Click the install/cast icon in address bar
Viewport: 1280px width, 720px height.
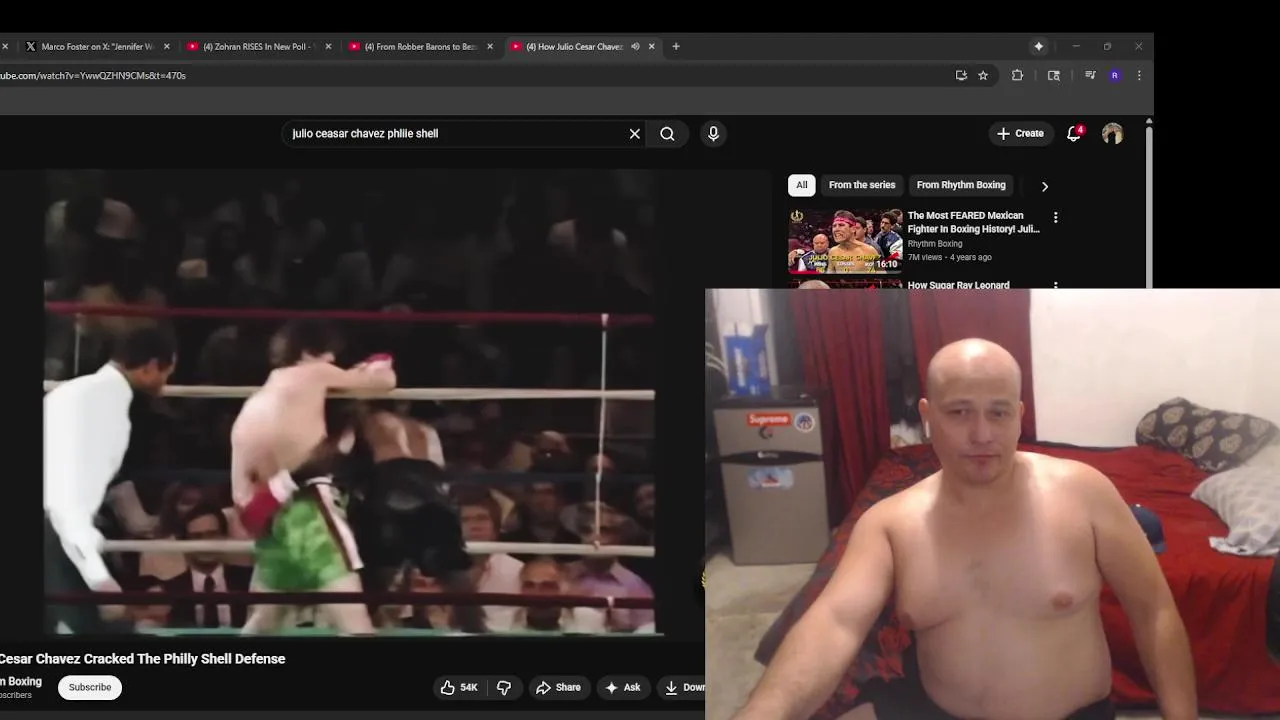(961, 75)
